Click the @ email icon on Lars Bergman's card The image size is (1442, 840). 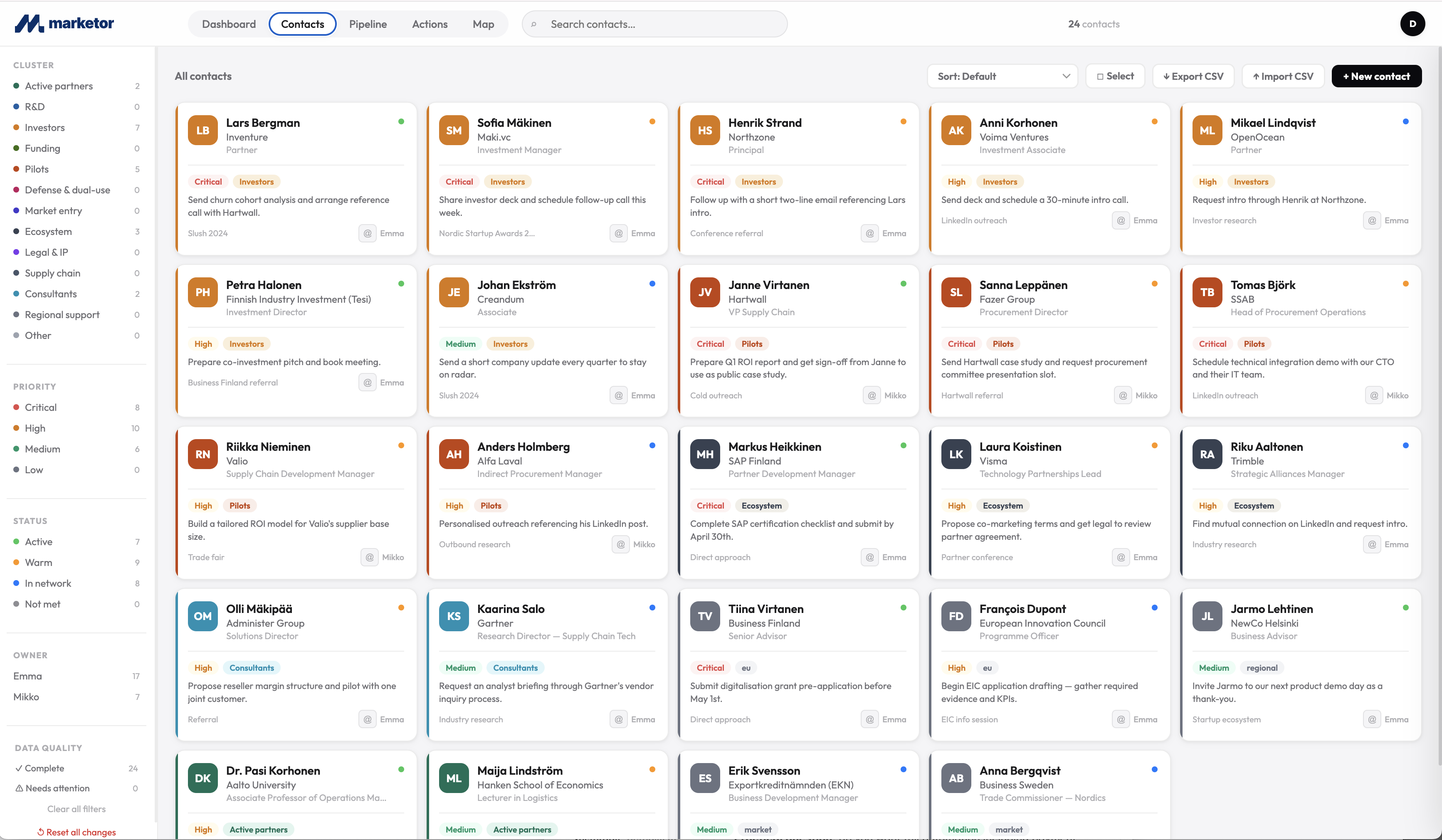(368, 233)
